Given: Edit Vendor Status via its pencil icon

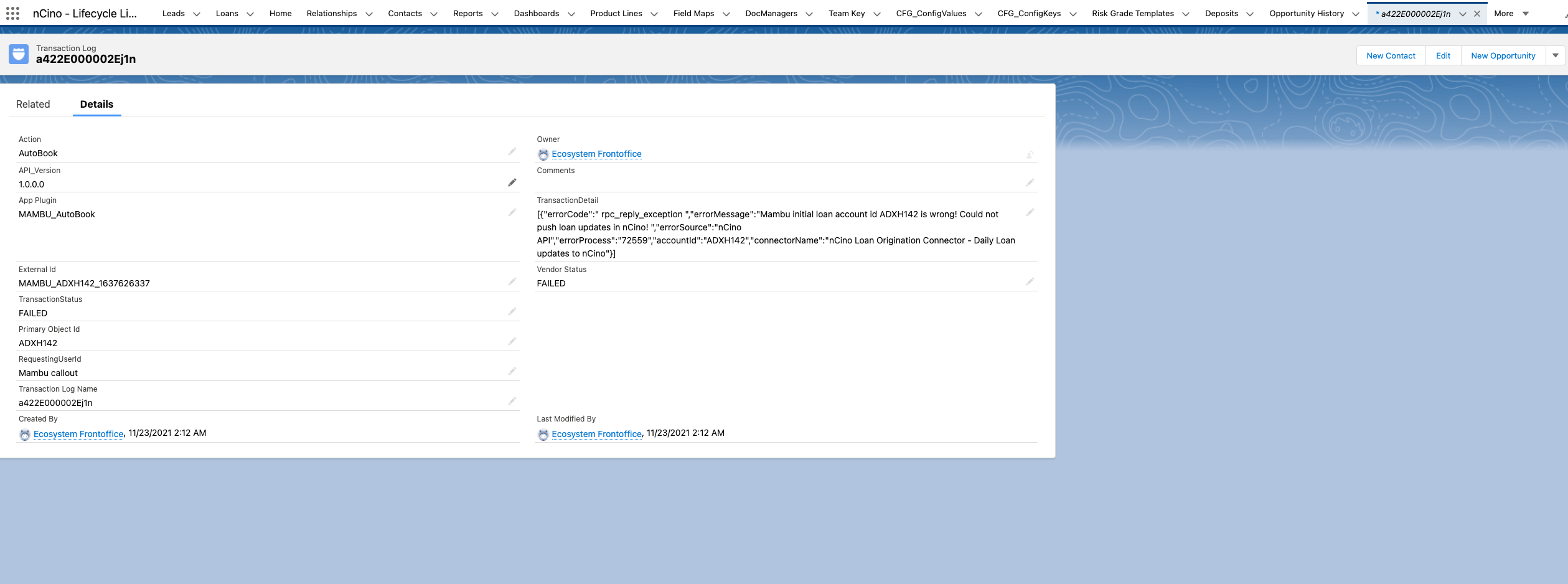Looking at the screenshot, I should click(1030, 281).
